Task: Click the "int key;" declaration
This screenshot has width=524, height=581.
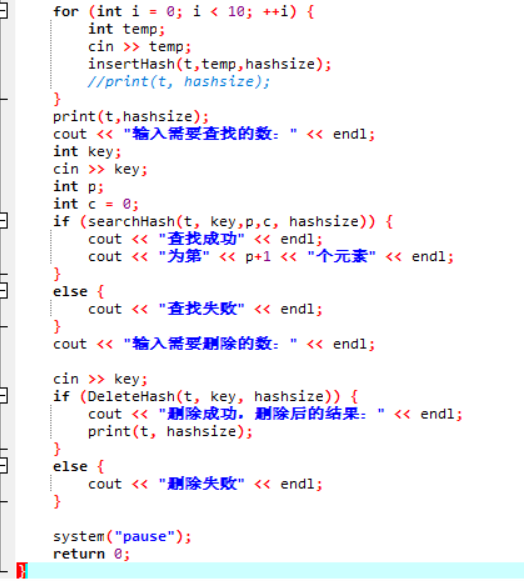Action: (87, 152)
